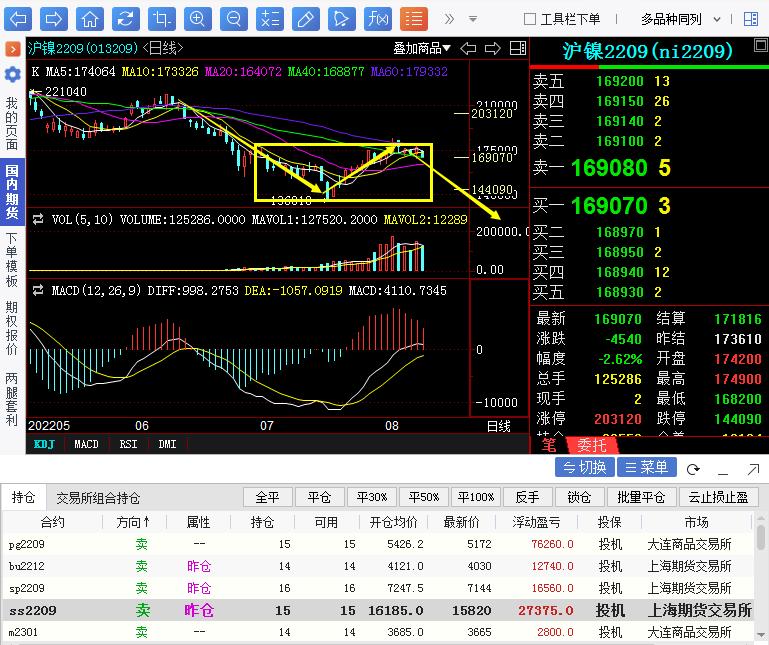769x645 pixels.
Task: Sort positions by 方向 column header
Action: [134, 522]
